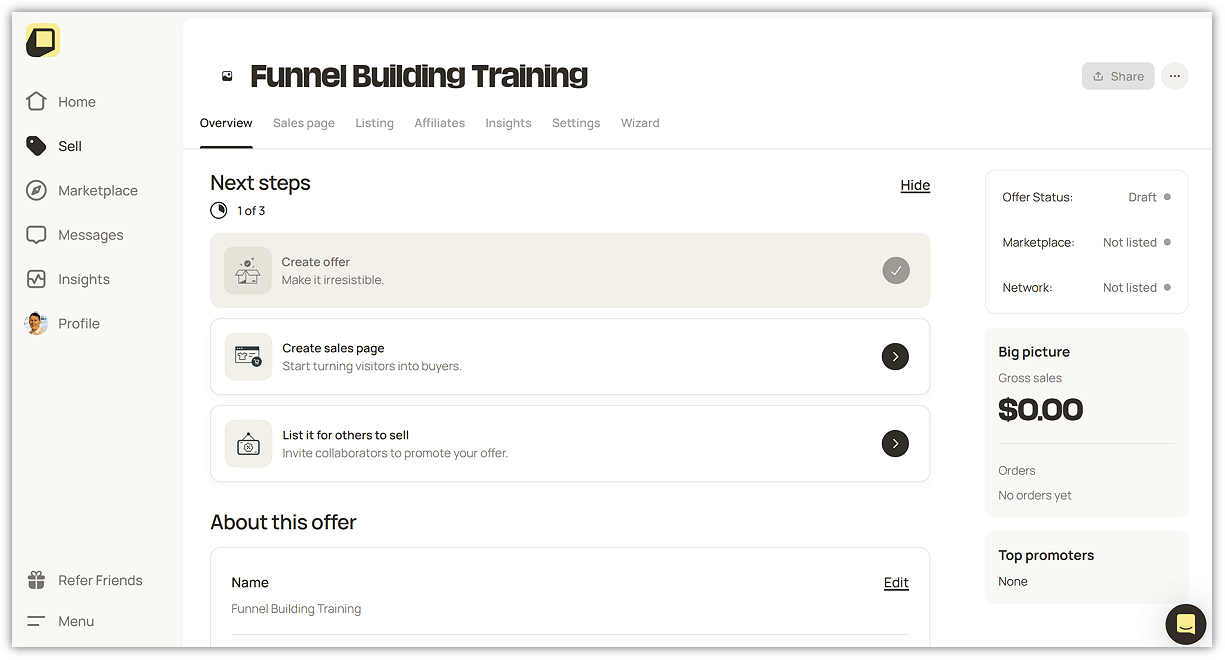Open the chat support bubble

click(x=1186, y=624)
